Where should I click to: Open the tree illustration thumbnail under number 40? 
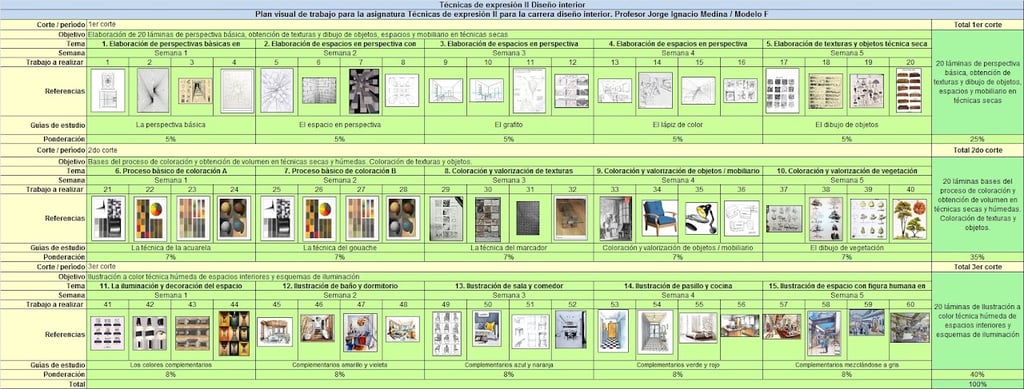pyautogui.click(x=910, y=219)
